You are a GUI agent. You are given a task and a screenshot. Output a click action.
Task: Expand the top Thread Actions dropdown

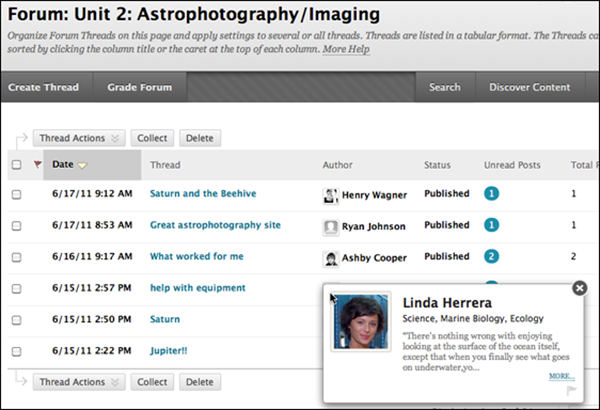coord(77,138)
